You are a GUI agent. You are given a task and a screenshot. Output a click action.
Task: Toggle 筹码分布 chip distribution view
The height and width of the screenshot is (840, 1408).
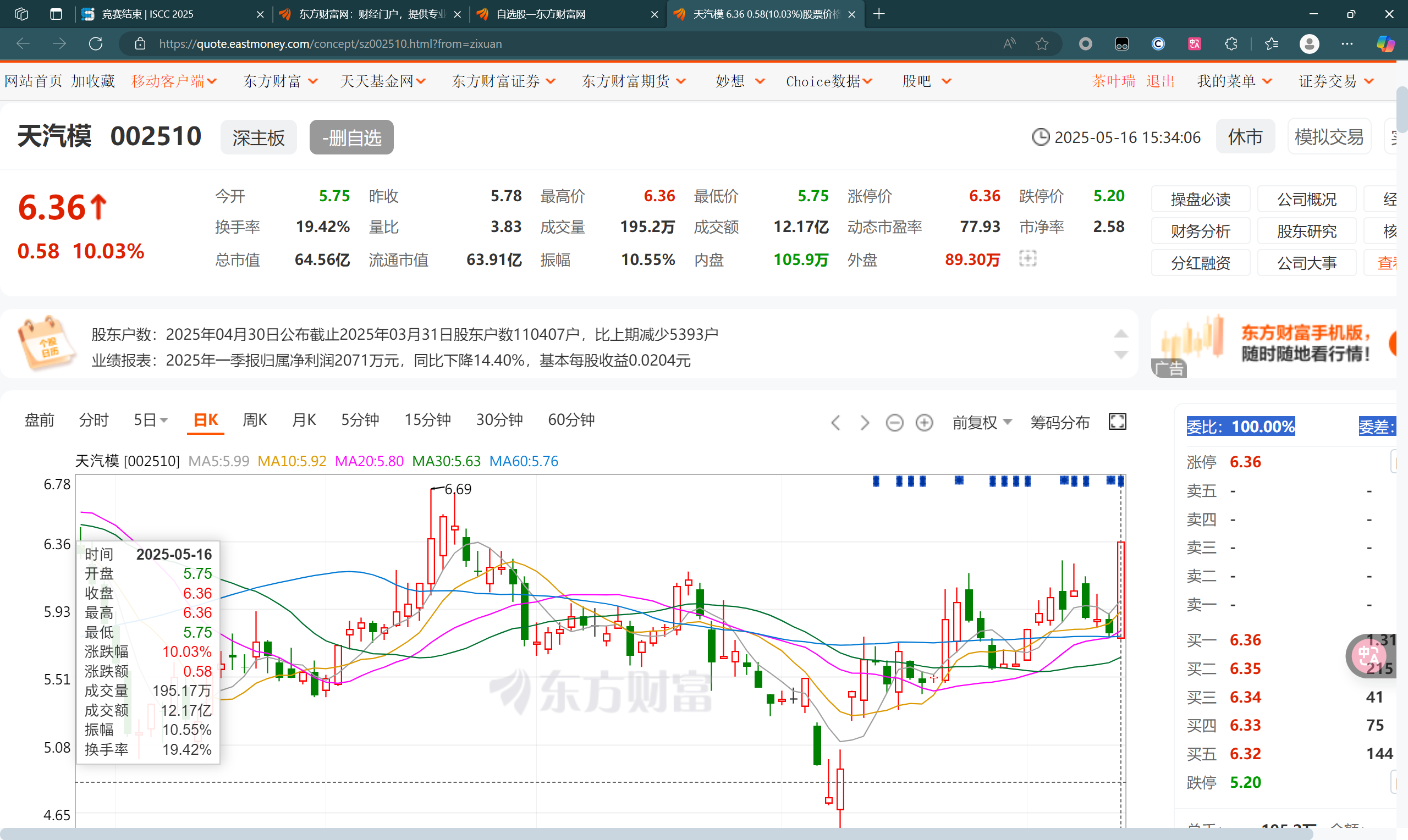1059,422
